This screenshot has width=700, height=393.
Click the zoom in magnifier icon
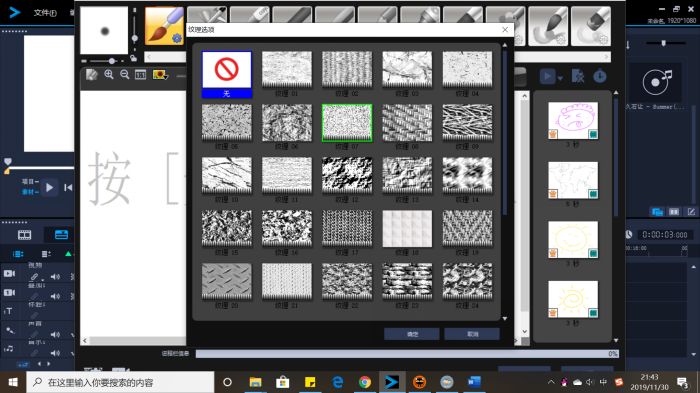pos(109,75)
